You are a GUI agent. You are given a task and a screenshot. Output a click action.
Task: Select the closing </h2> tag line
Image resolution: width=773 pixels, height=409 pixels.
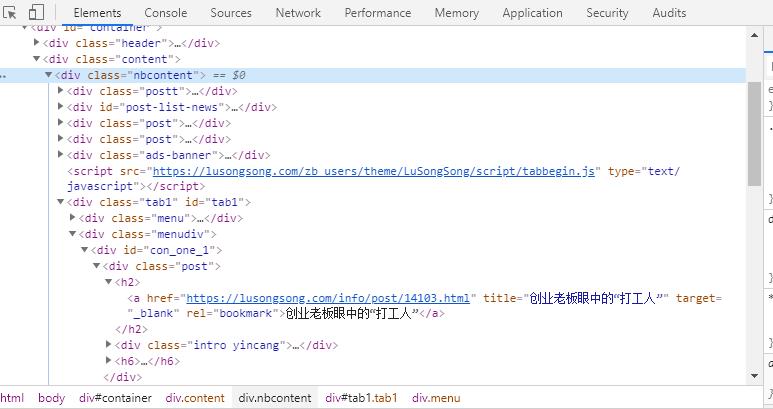pos(132,329)
